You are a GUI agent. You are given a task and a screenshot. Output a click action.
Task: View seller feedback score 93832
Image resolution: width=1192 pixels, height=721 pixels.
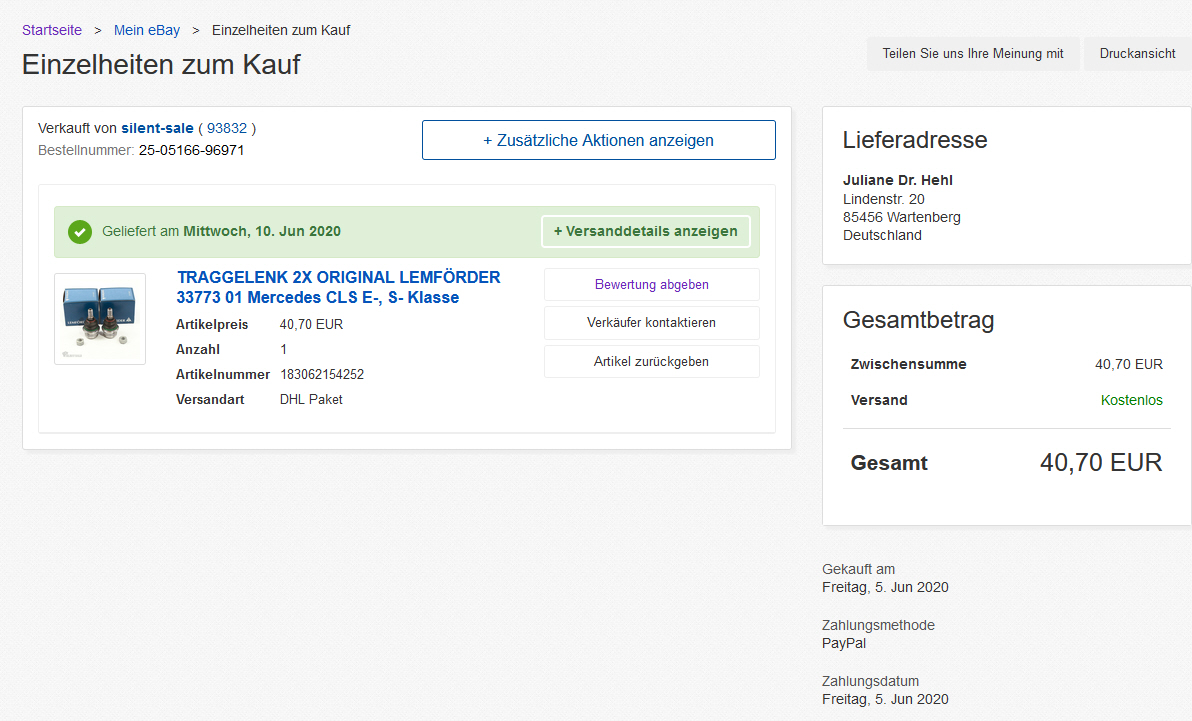pos(227,128)
